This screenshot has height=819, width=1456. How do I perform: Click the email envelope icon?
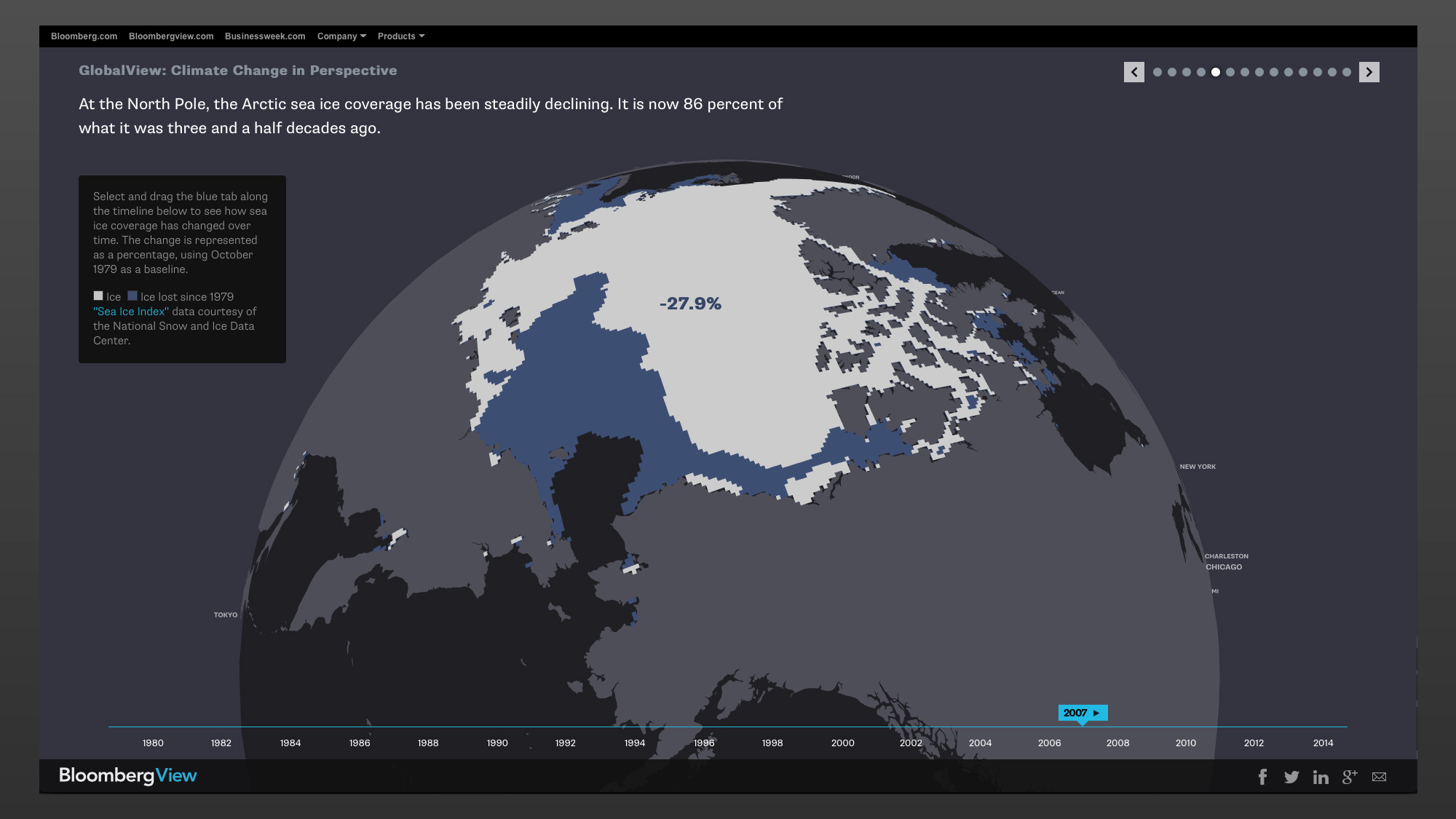1379,777
